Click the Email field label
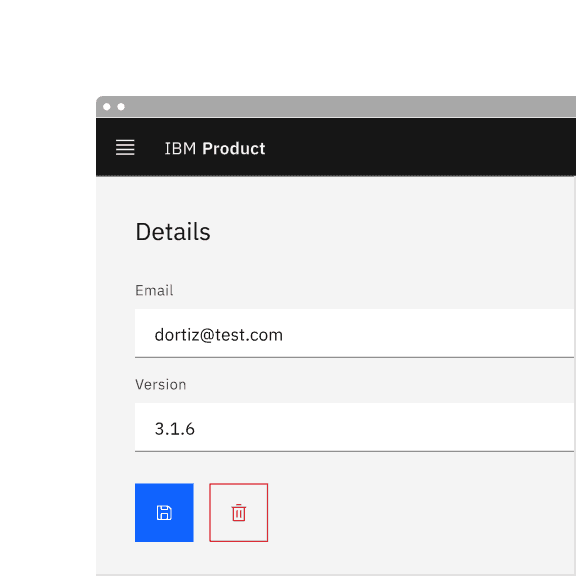The height and width of the screenshot is (576, 576). tap(154, 290)
